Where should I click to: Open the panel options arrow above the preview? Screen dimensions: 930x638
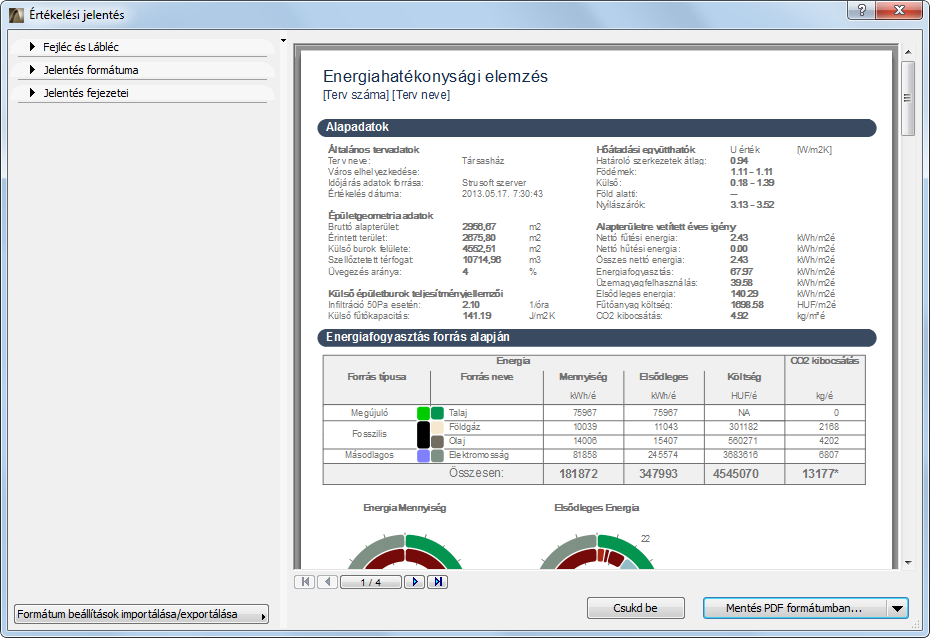point(284,41)
